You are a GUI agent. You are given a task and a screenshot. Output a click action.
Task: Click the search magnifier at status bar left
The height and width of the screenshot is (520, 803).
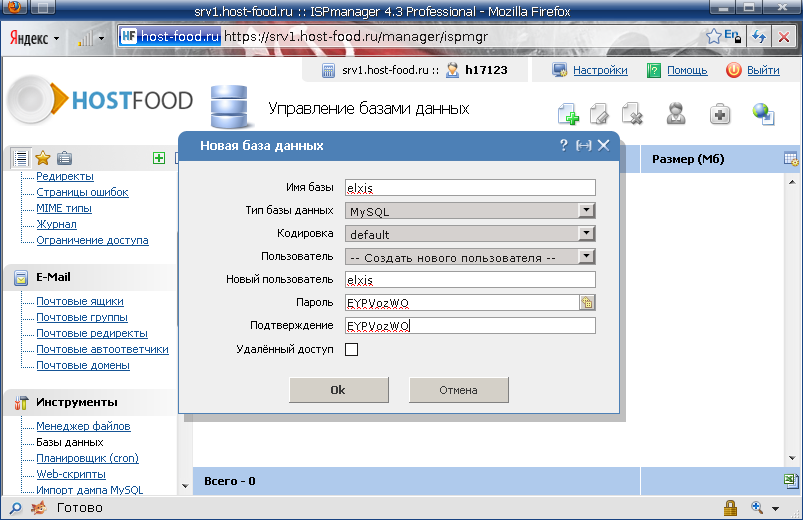click(x=16, y=508)
